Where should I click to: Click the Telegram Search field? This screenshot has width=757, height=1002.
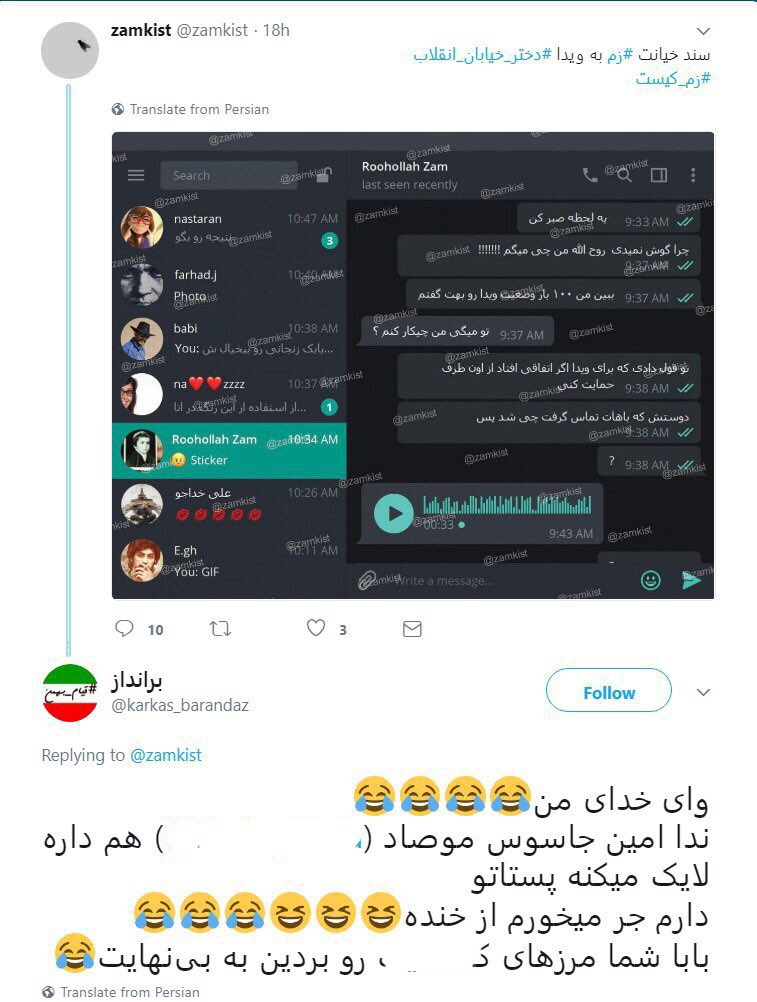pyautogui.click(x=229, y=175)
